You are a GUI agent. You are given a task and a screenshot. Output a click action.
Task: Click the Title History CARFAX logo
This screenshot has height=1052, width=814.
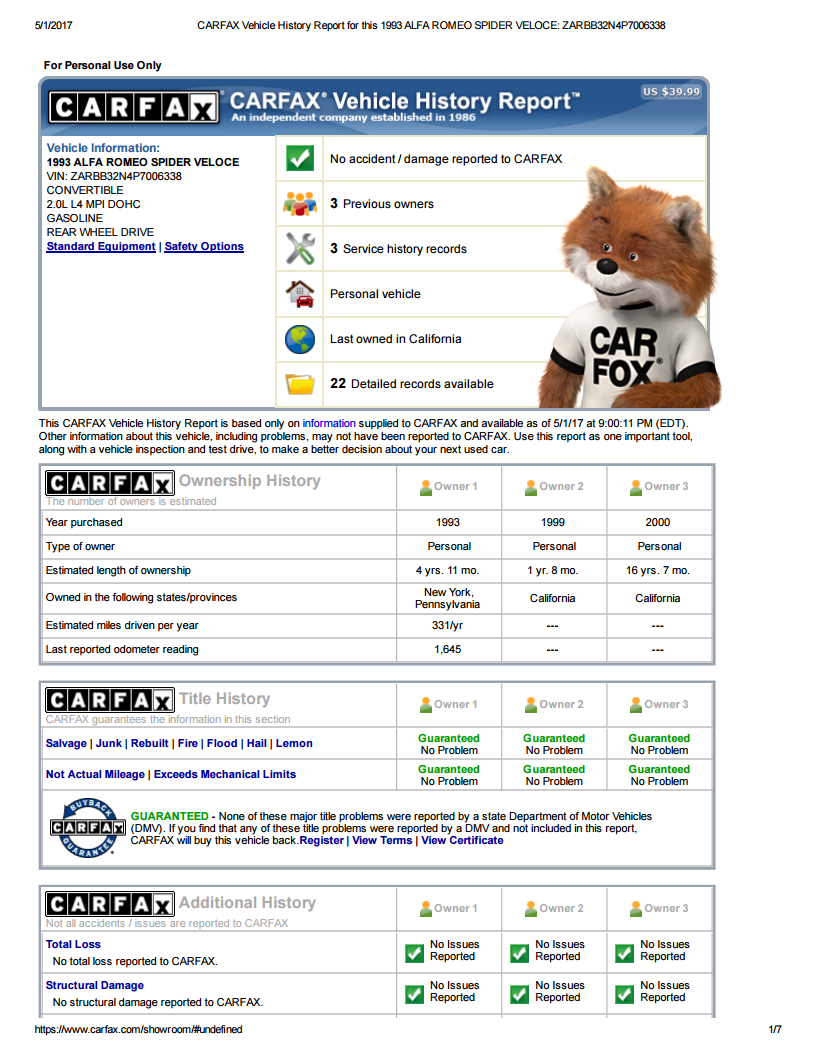pos(109,700)
